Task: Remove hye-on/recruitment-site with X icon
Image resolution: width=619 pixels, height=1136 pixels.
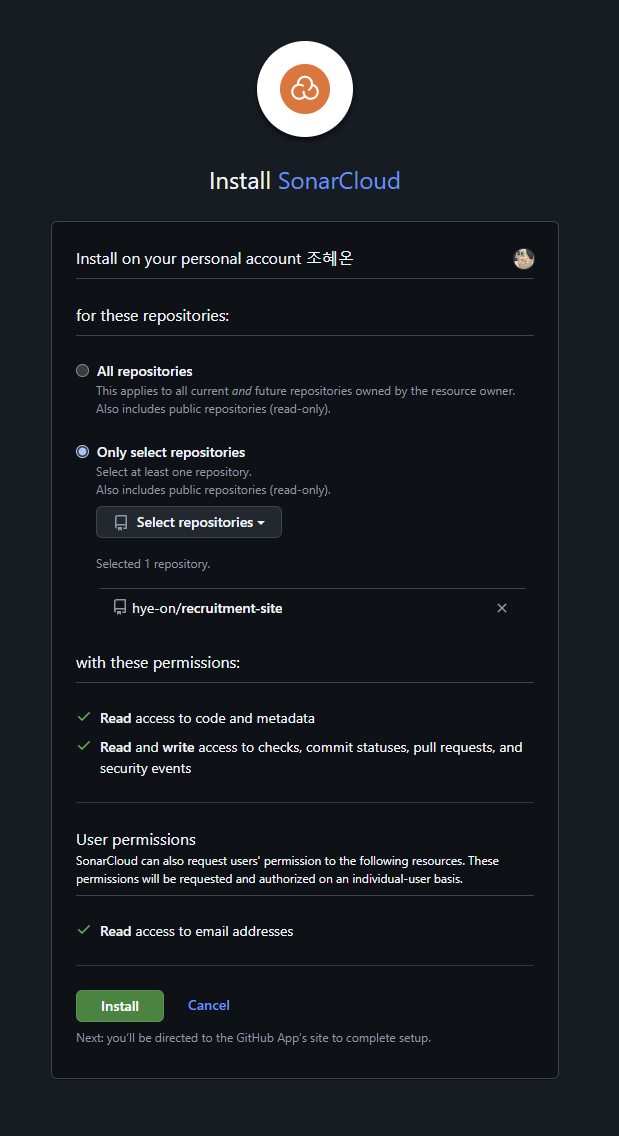Action: pos(502,608)
